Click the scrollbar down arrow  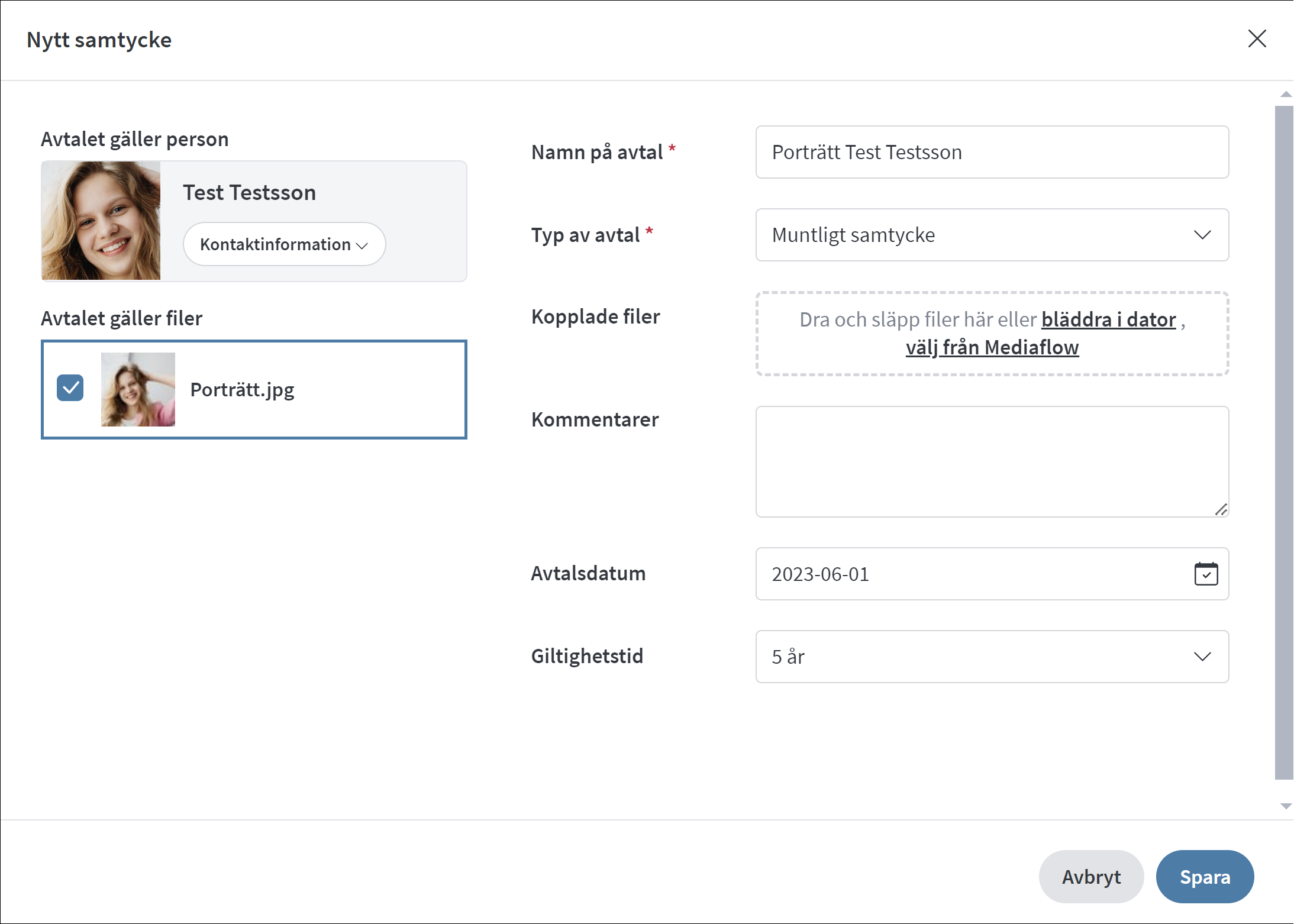(x=1285, y=806)
